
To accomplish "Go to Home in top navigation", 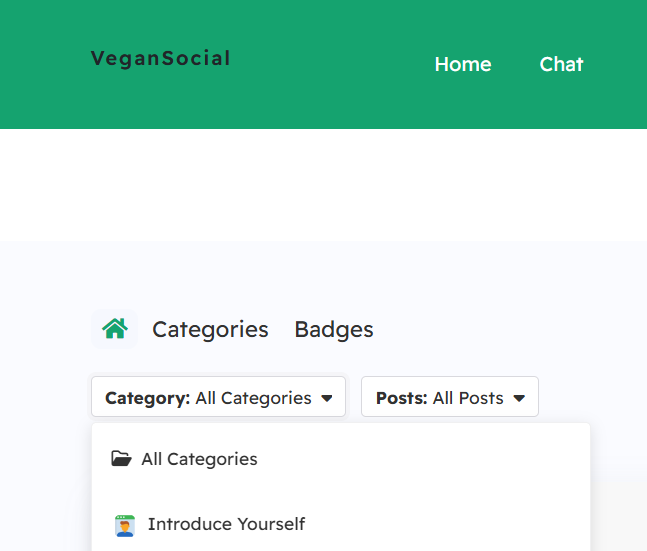I will coord(462,64).
